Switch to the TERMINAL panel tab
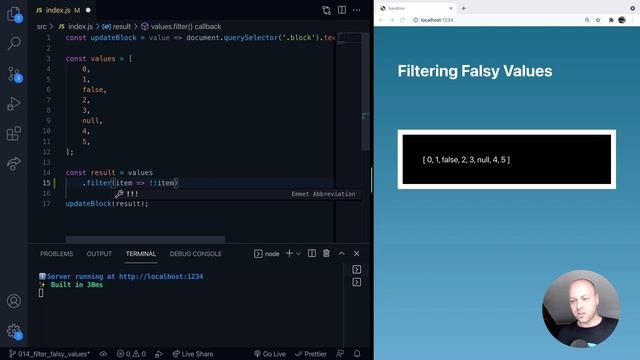640x360 pixels. coord(141,253)
